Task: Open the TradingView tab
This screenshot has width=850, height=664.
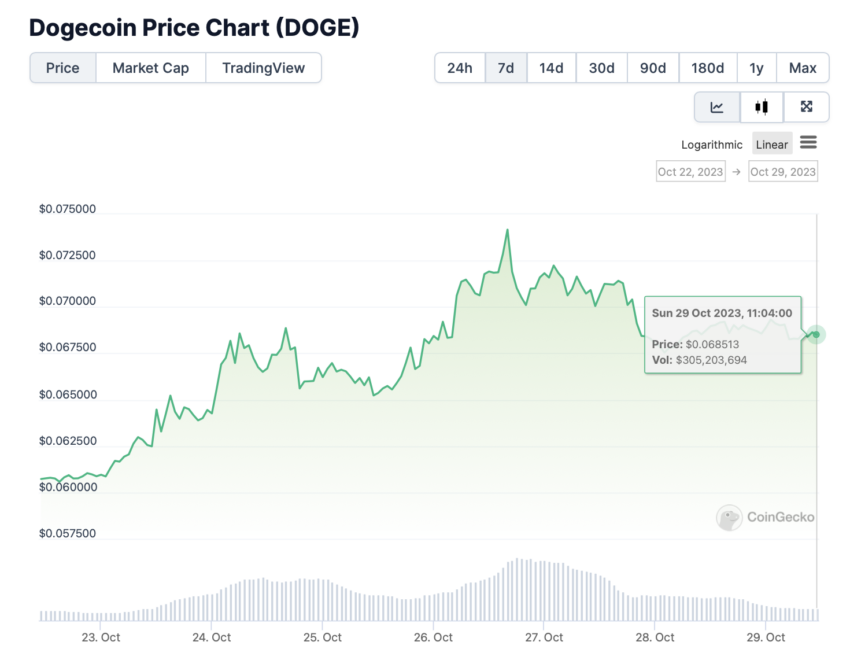Action: click(x=263, y=68)
